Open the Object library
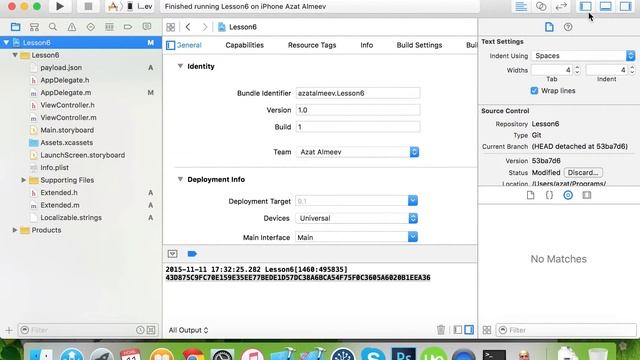Viewport: 640px width, 360px height. [568, 195]
